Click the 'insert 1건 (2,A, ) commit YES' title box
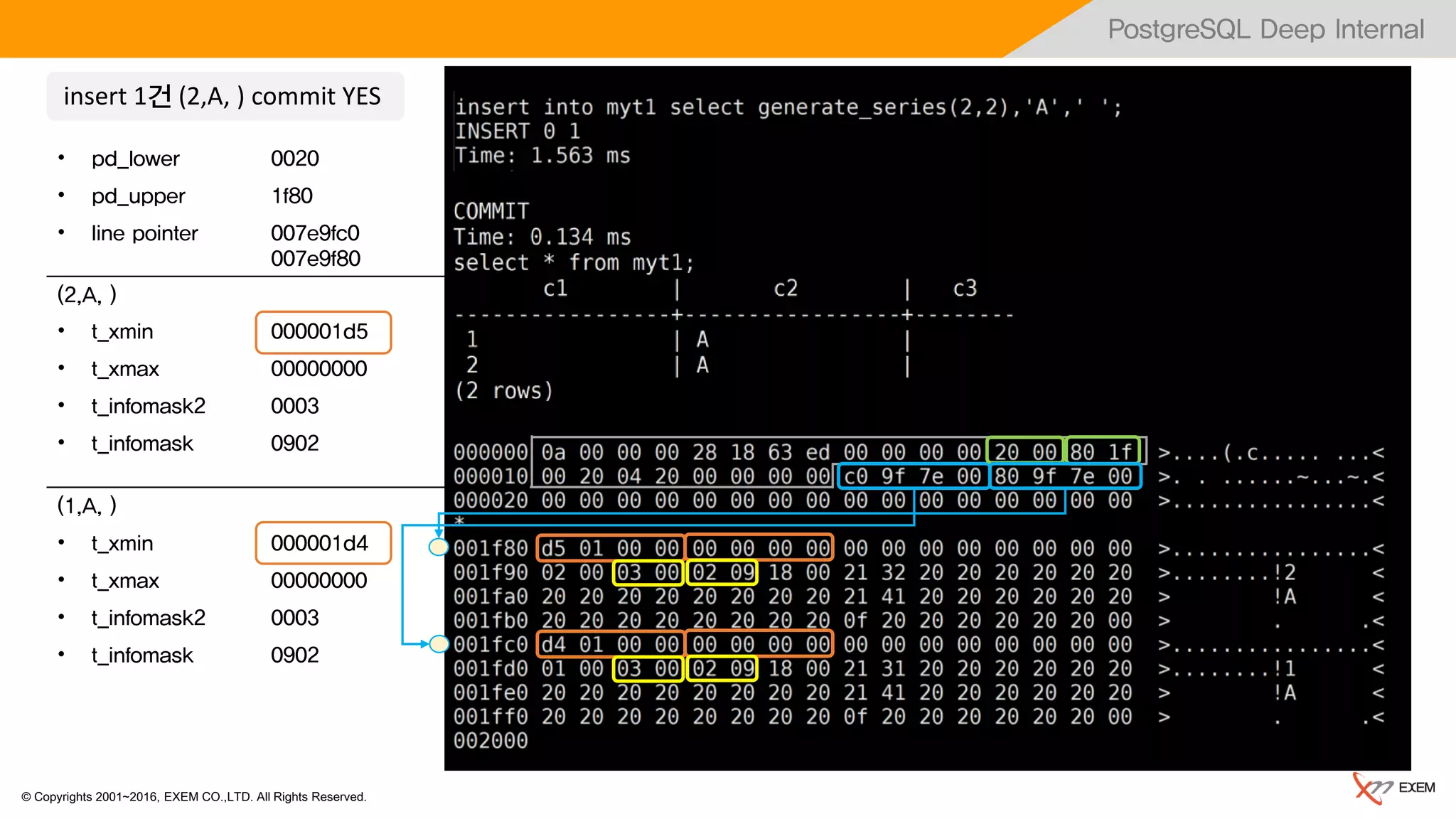 (225, 96)
